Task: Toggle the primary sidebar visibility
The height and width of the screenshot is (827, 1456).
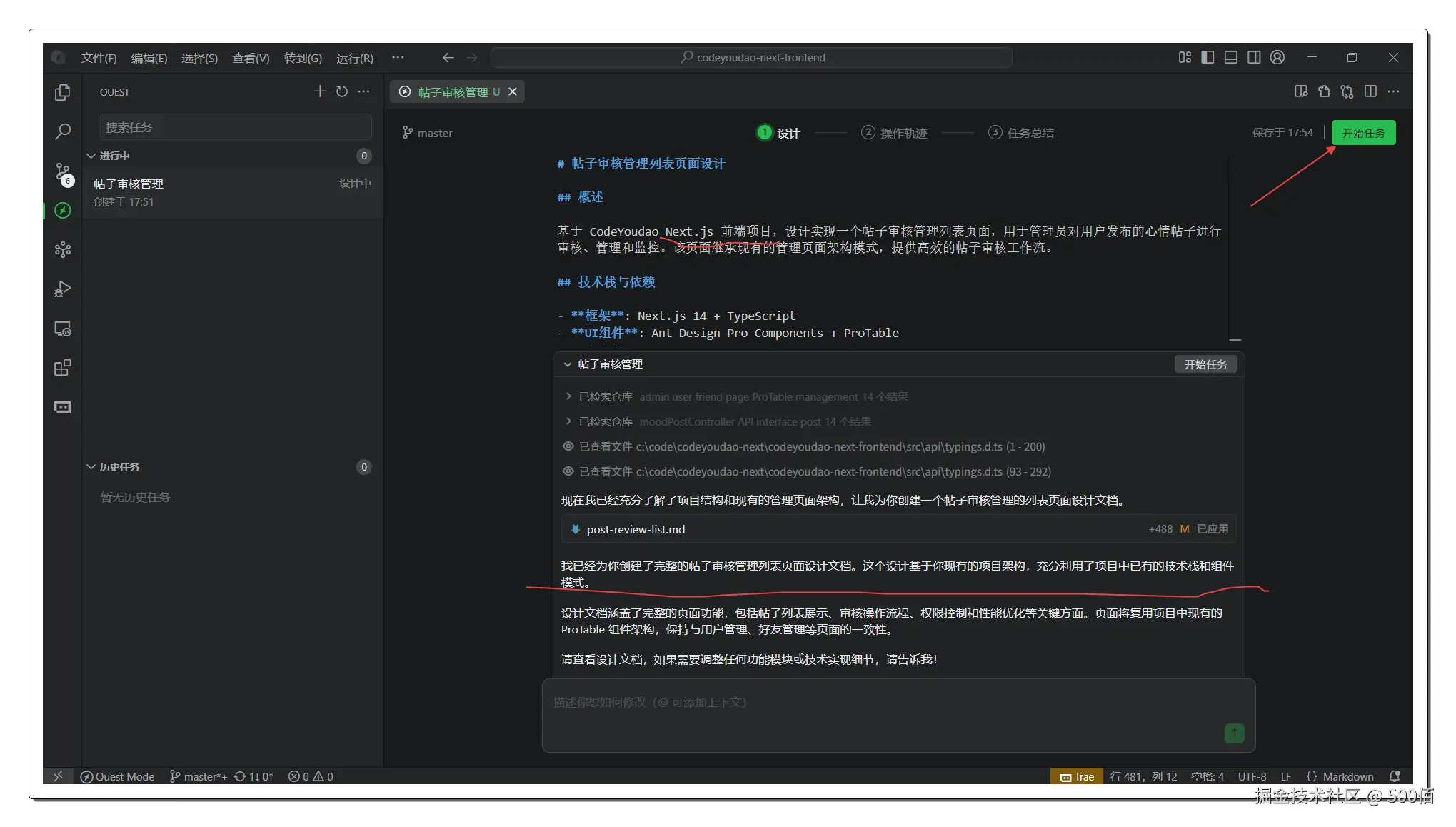Action: pyautogui.click(x=1207, y=58)
